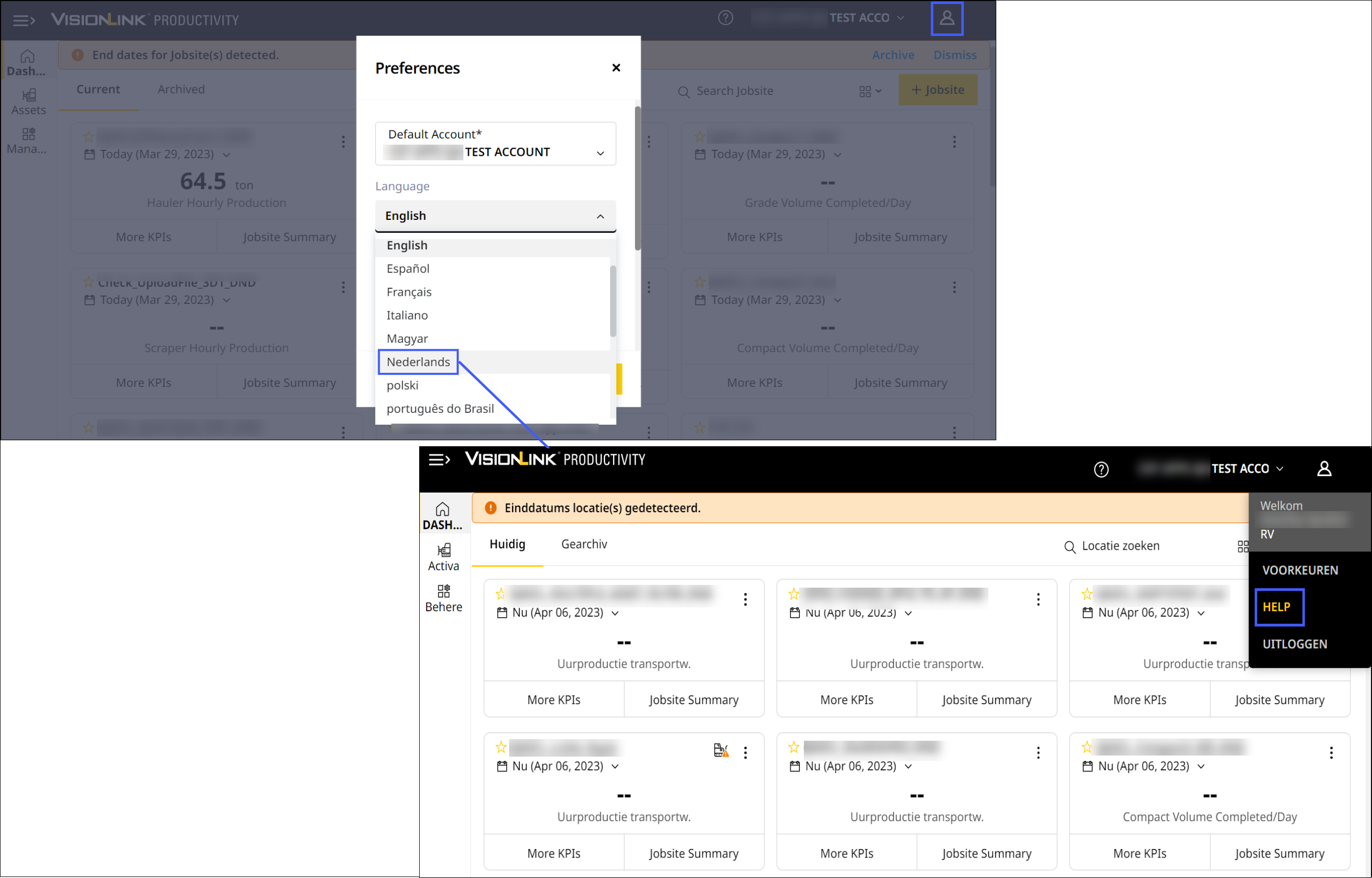Click the Activa sidebar icon
This screenshot has height=878, width=1372.
pos(444,551)
